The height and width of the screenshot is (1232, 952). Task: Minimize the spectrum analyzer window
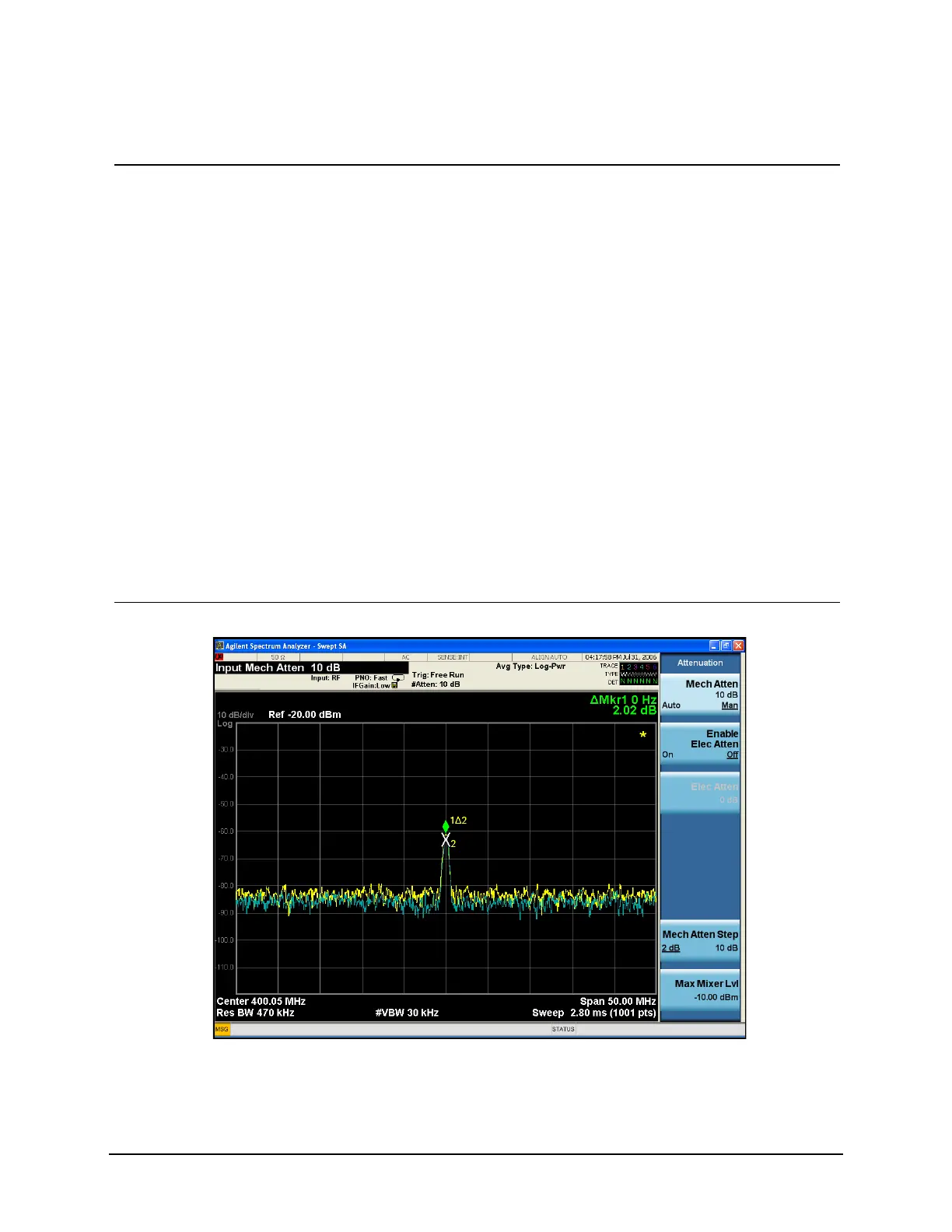pyautogui.click(x=714, y=646)
